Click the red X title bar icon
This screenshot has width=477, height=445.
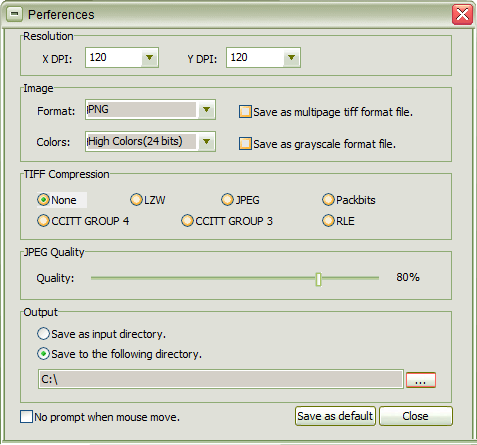coord(462,15)
